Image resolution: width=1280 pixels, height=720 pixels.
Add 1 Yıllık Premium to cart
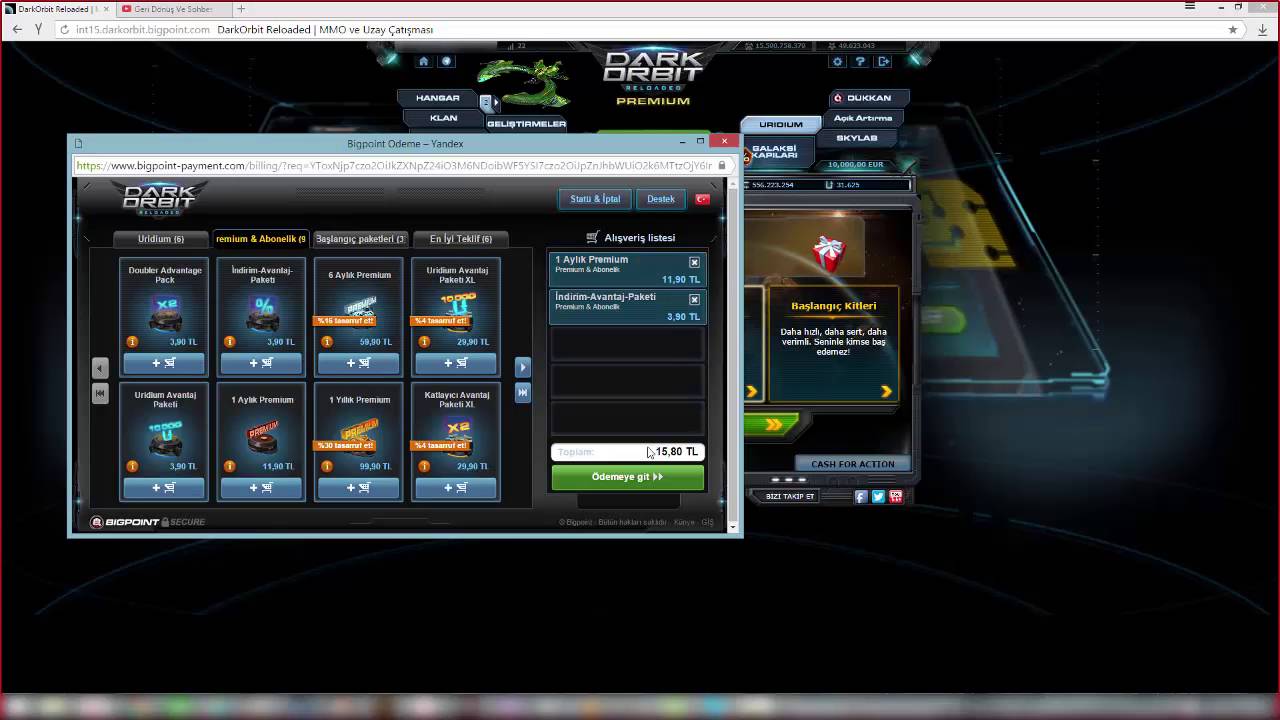[x=358, y=488]
